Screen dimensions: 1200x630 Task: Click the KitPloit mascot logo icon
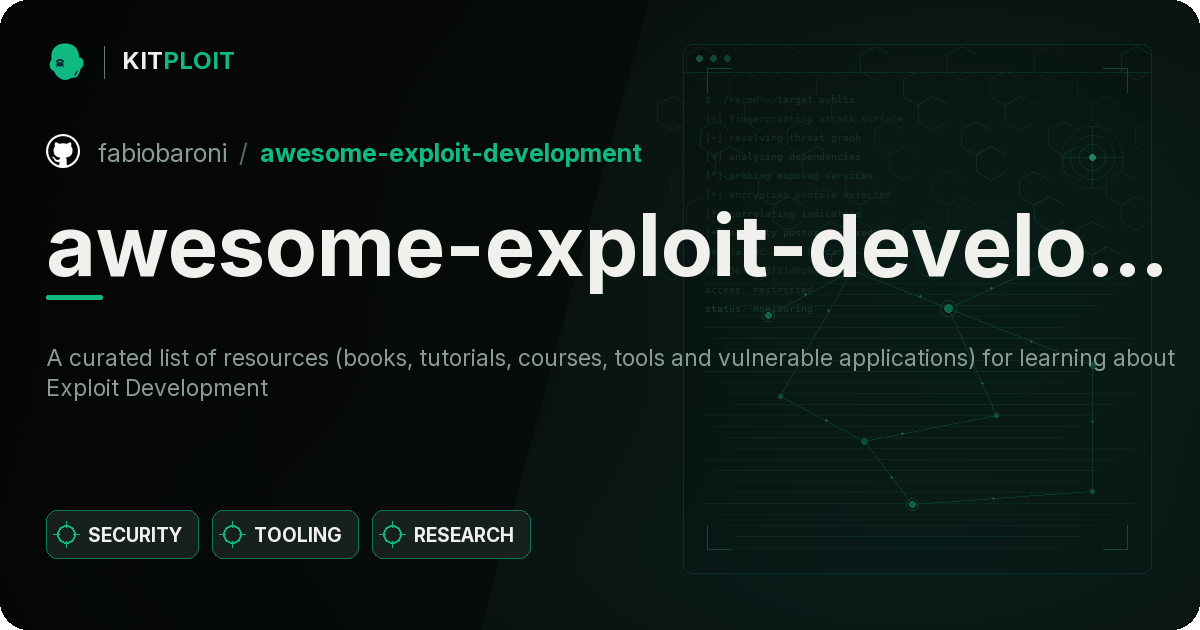tap(66, 61)
